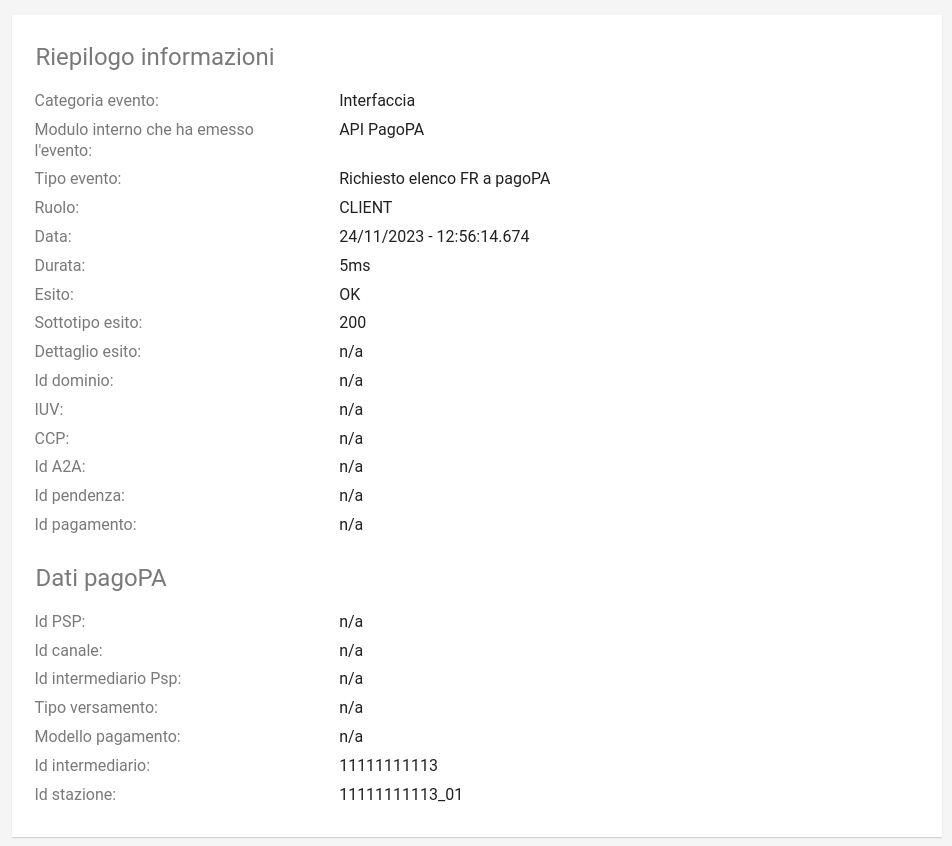The image size is (952, 846).
Task: Click the 5ms duration value
Action: [355, 265]
